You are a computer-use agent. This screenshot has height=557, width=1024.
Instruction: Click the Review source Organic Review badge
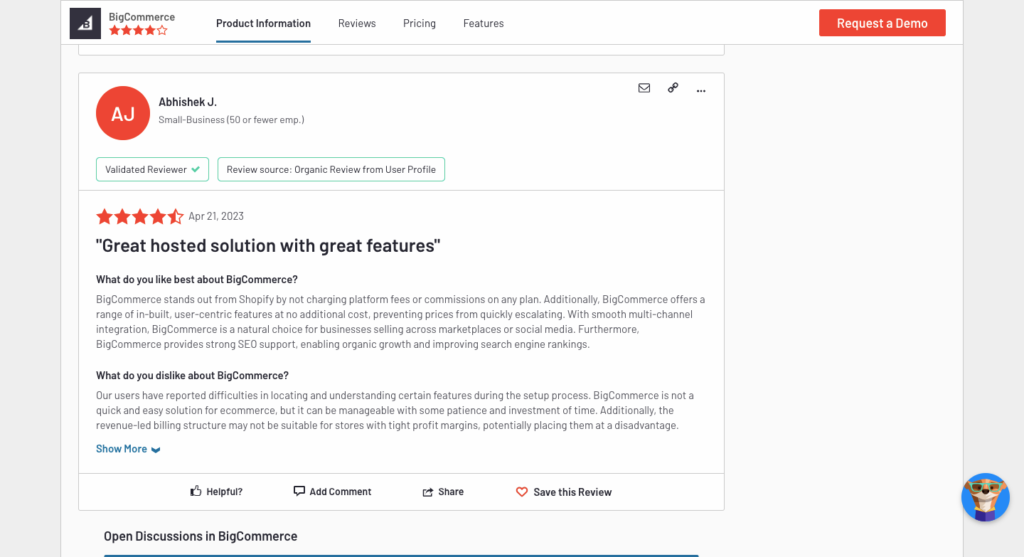(331, 169)
